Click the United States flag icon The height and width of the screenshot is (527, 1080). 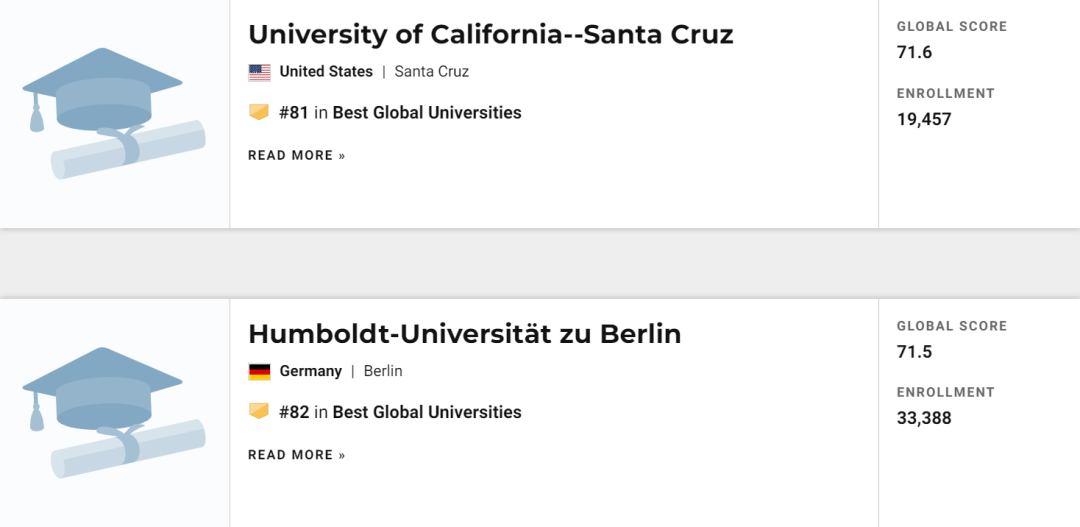pos(259,72)
